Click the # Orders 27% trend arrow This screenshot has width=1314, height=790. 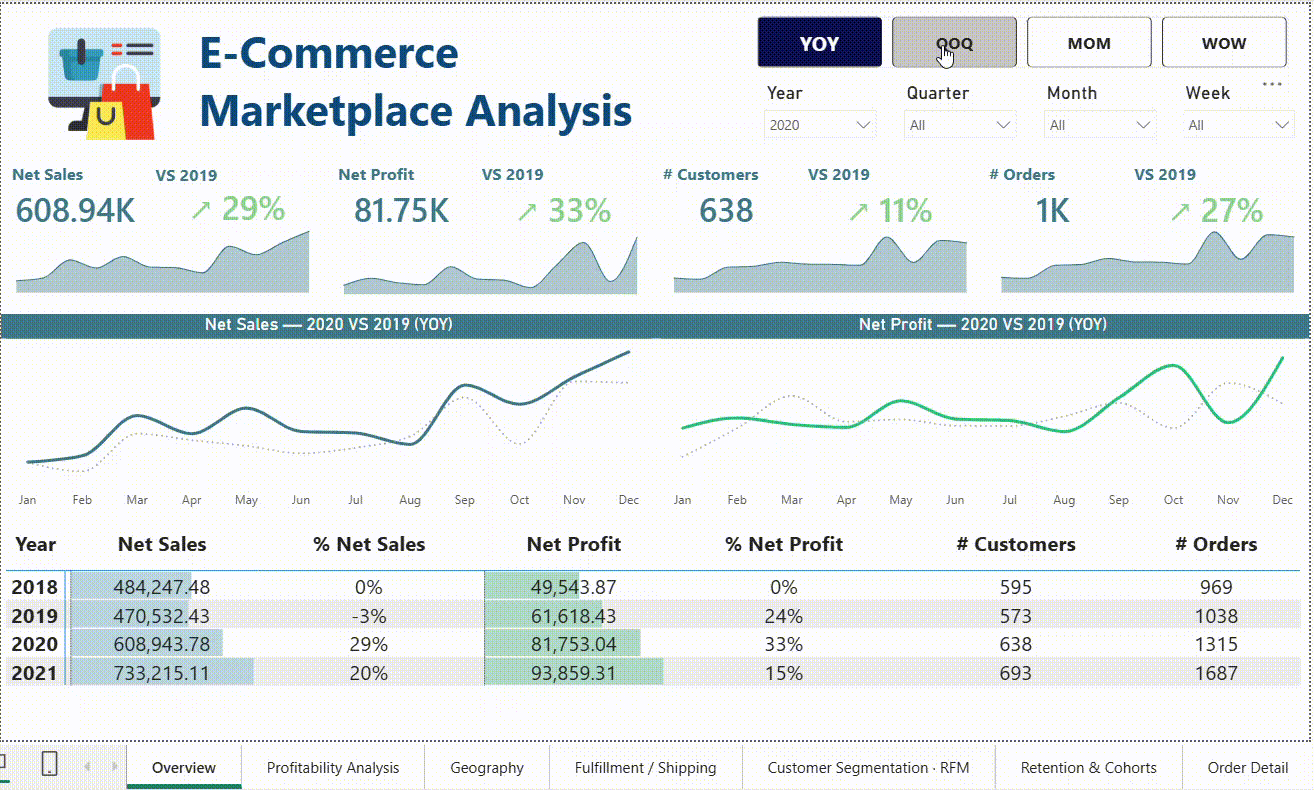coord(1181,211)
